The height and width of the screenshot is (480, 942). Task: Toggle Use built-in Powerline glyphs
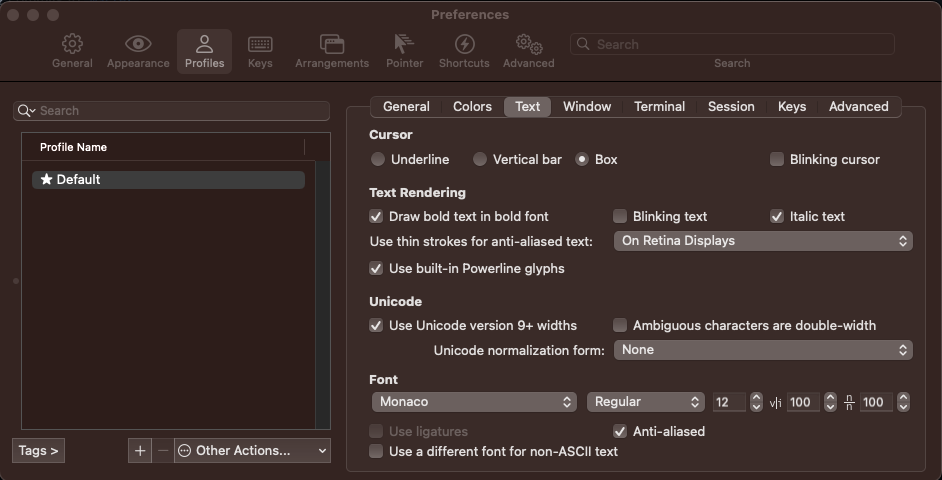click(x=376, y=269)
